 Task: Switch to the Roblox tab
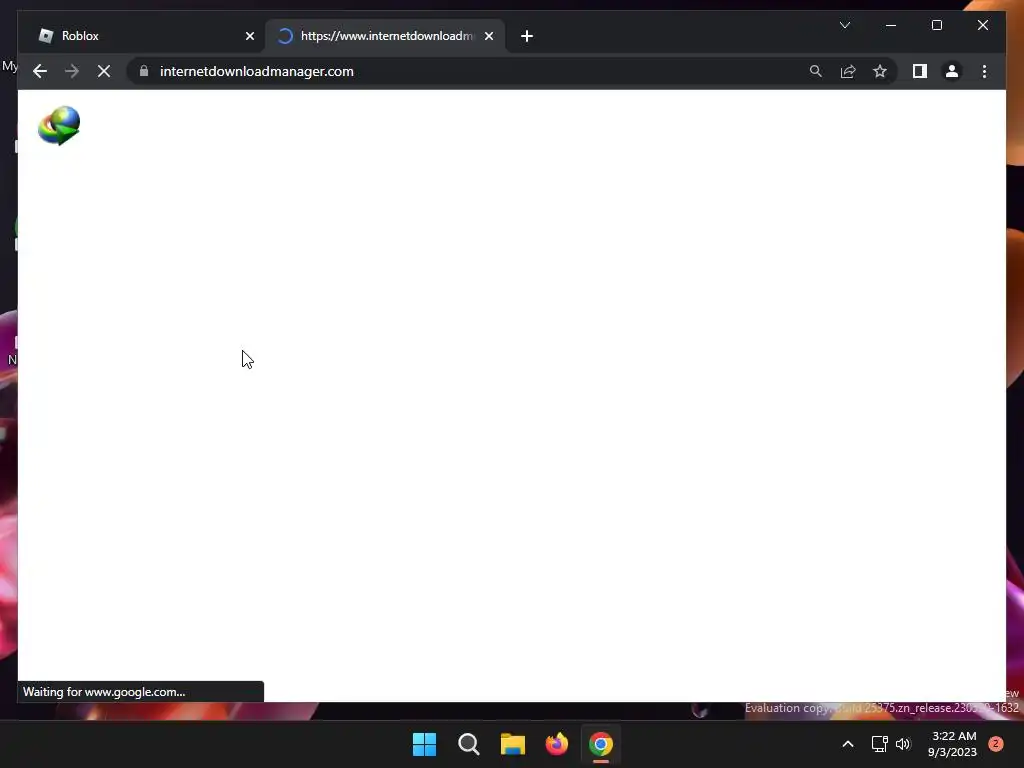tap(141, 36)
